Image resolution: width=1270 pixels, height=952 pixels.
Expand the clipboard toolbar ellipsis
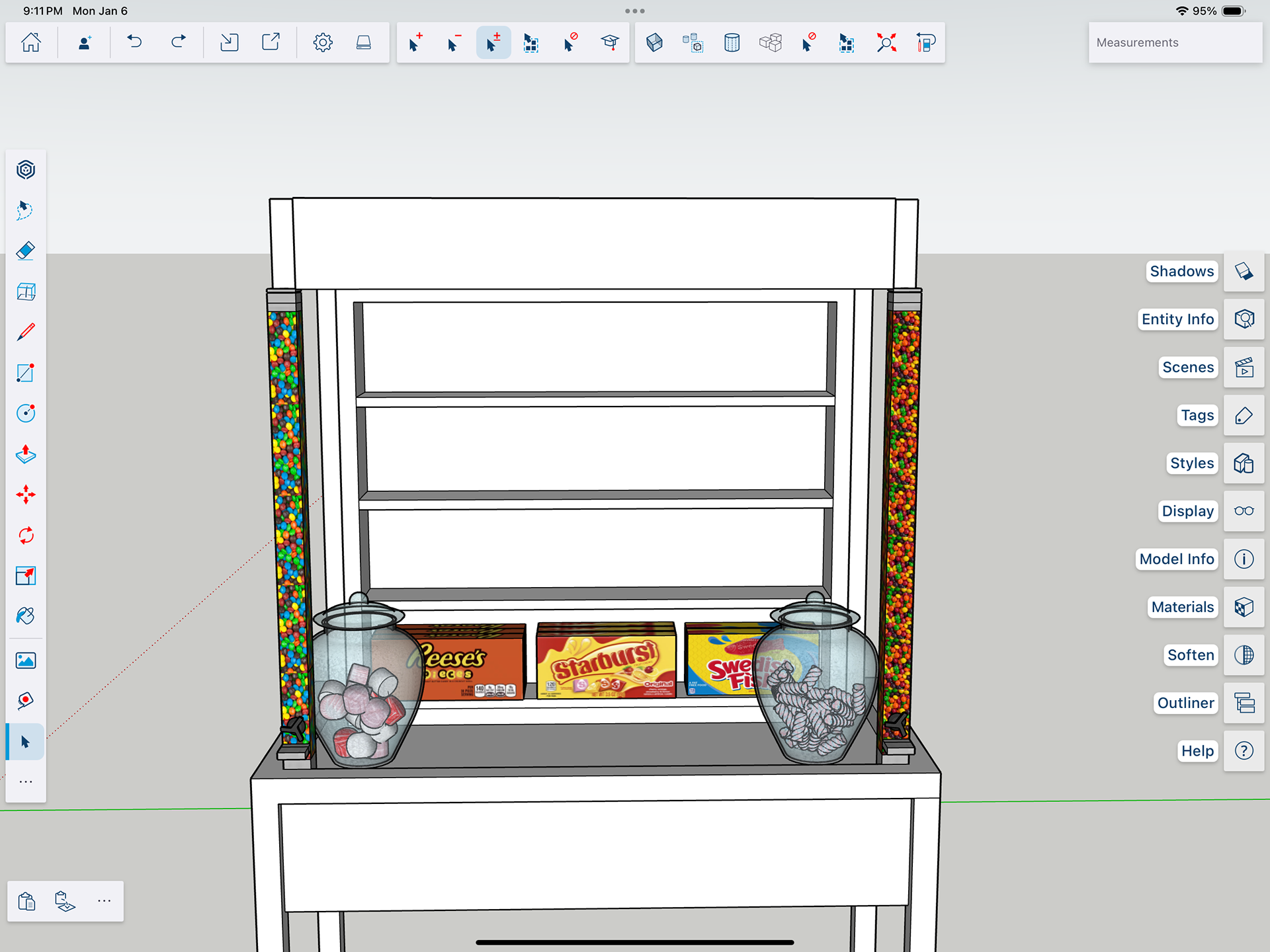point(104,901)
